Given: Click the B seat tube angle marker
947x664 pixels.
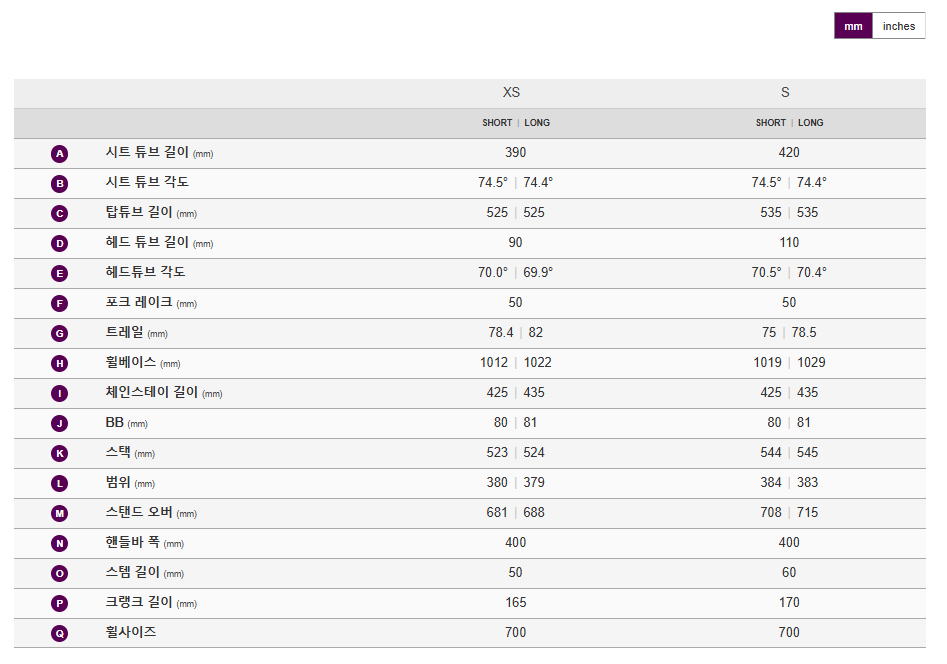Looking at the screenshot, I should (x=59, y=184).
